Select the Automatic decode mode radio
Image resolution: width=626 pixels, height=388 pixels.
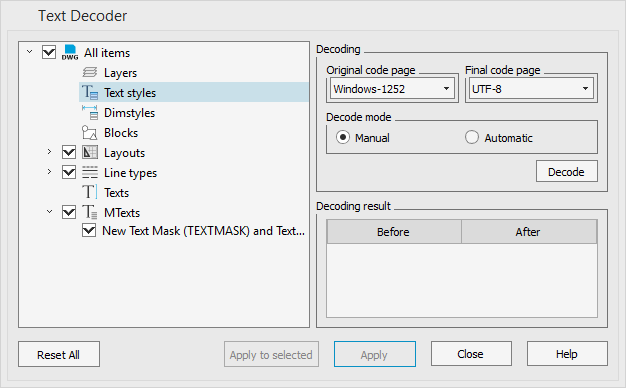click(471, 137)
